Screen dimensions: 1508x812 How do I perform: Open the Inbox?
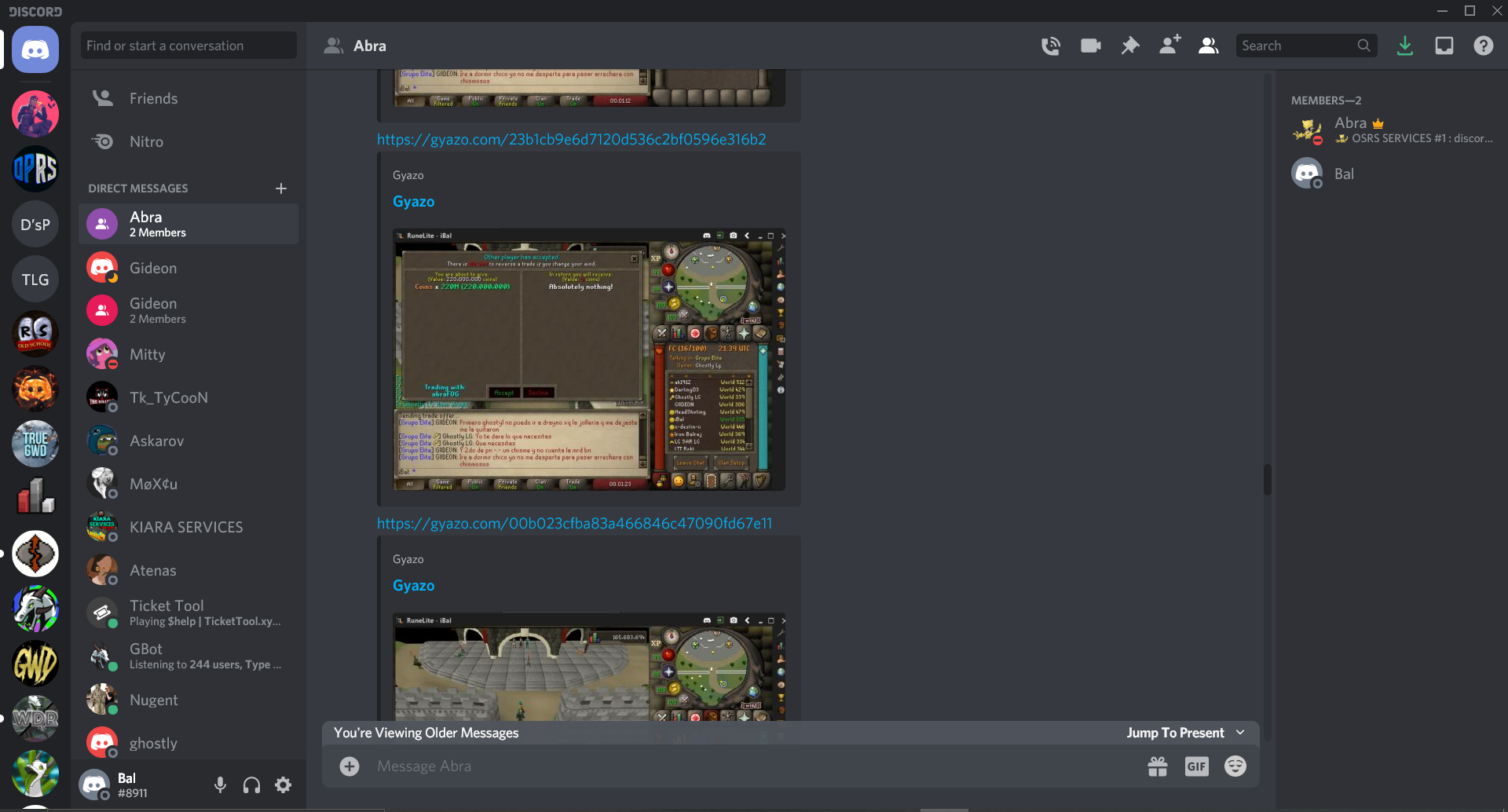1444,46
